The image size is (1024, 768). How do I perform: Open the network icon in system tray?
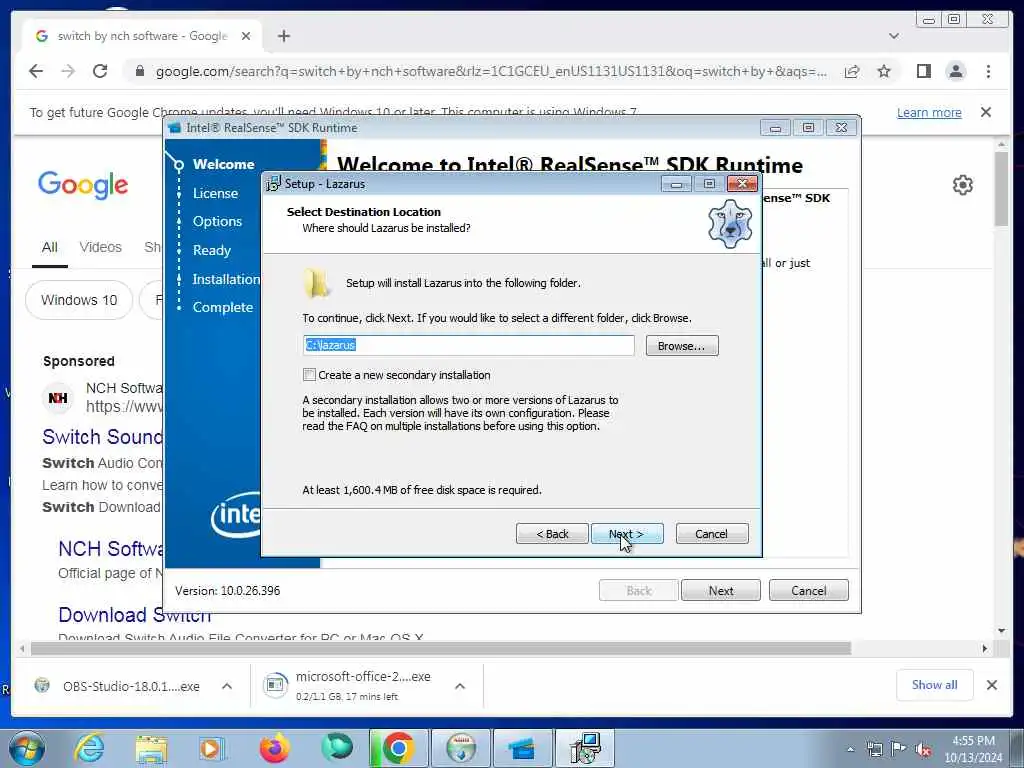pos(874,749)
